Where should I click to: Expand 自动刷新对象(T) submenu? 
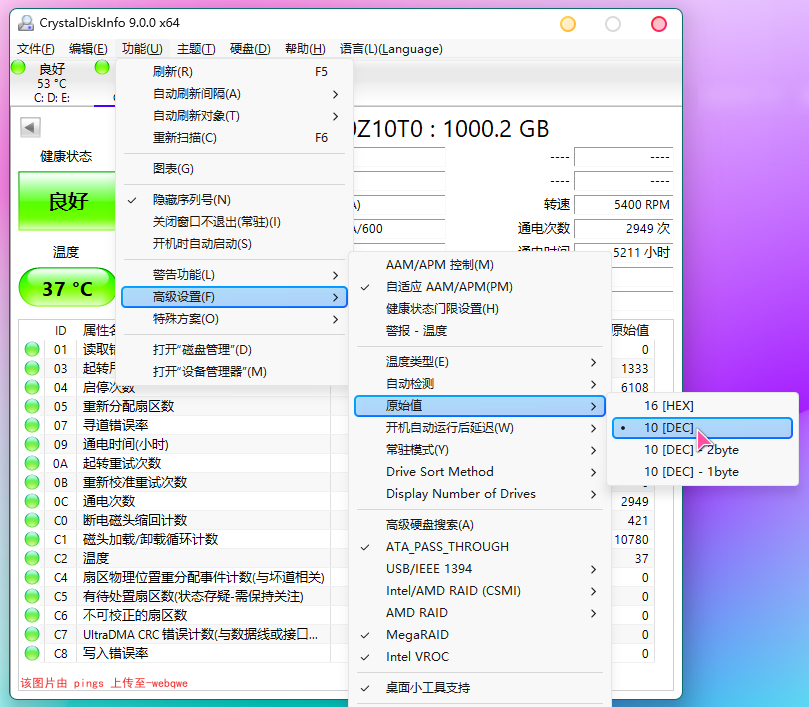pos(234,116)
